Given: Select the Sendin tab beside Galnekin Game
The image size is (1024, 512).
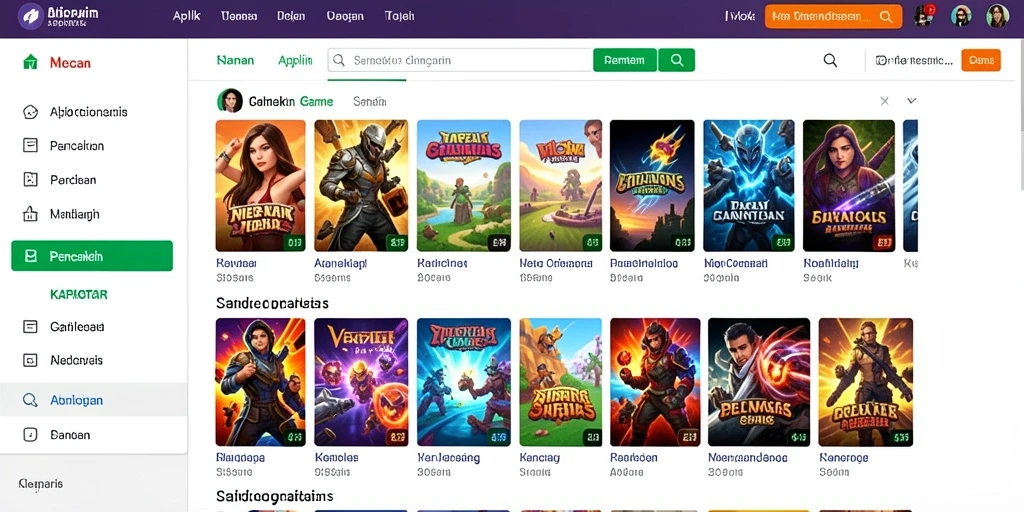Looking at the screenshot, I should [x=370, y=101].
